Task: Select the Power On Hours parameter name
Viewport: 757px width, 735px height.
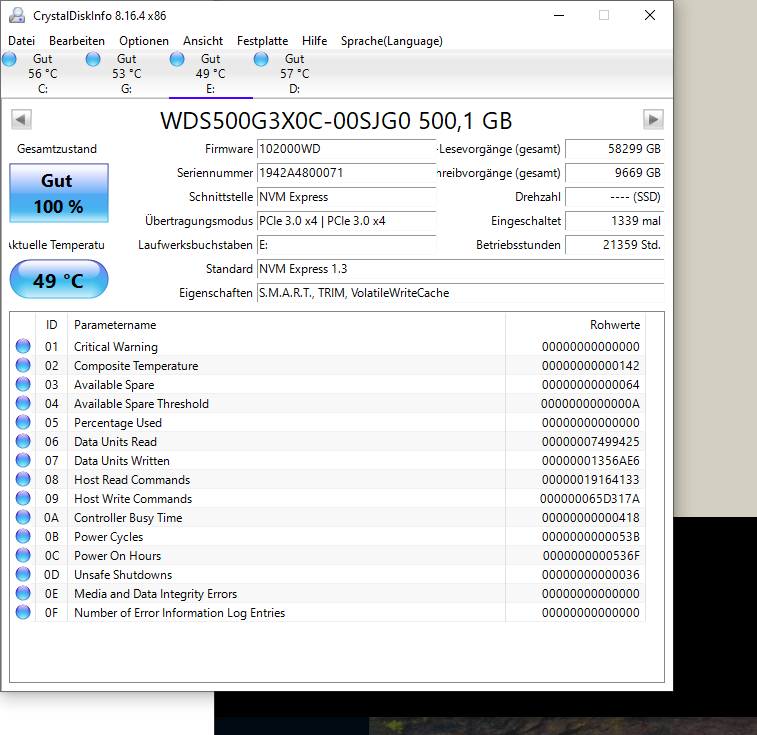Action: click(x=117, y=556)
